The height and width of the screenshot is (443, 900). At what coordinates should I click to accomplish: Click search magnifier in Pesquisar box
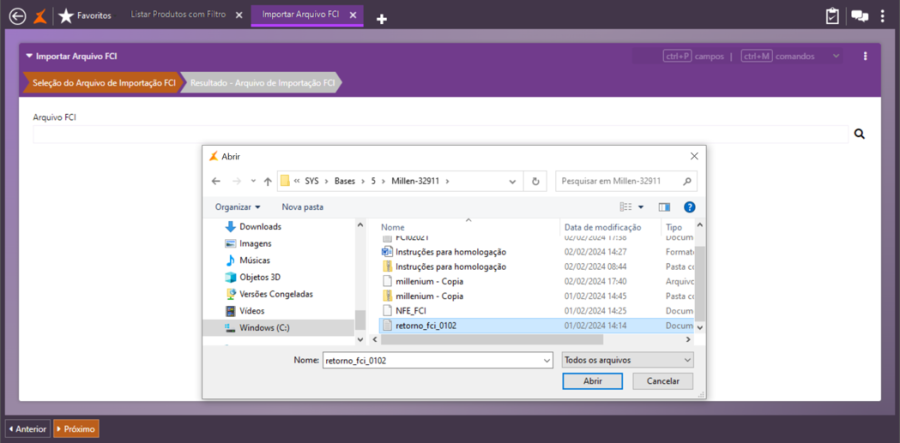687,181
